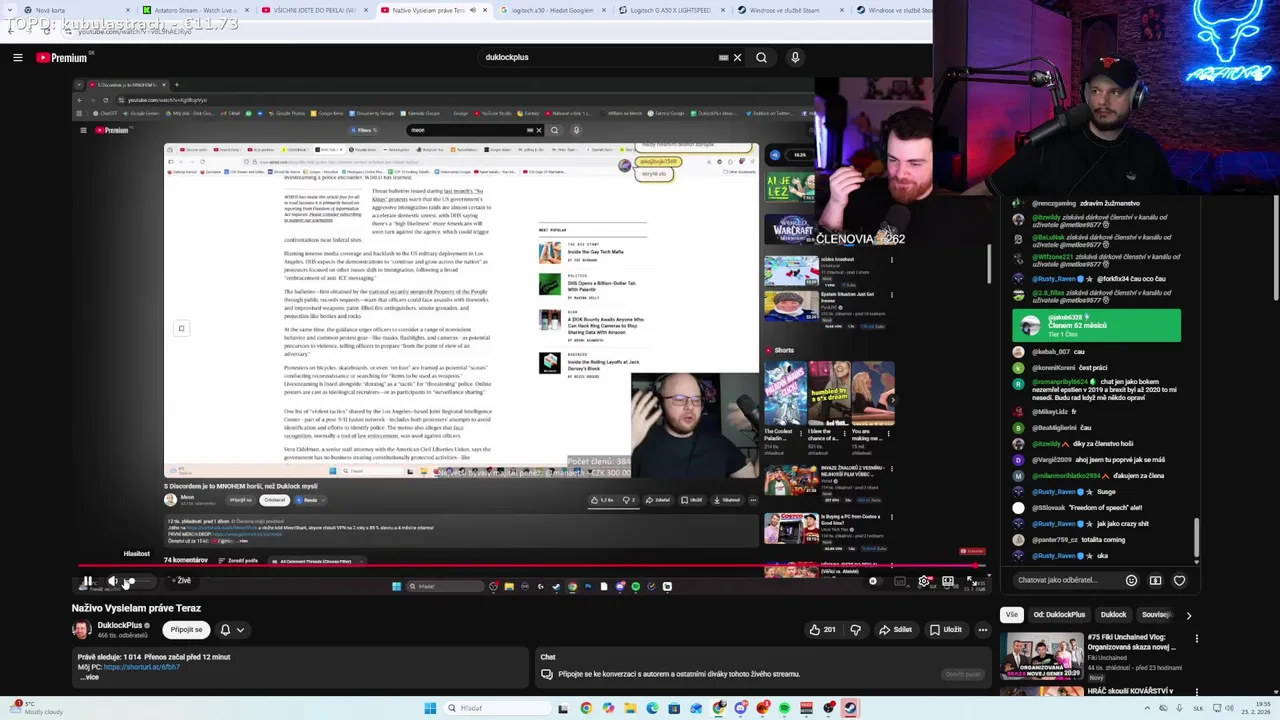
Task: Switch to VŠICHNI JDETE DO PEKLA tab
Action: point(315,10)
